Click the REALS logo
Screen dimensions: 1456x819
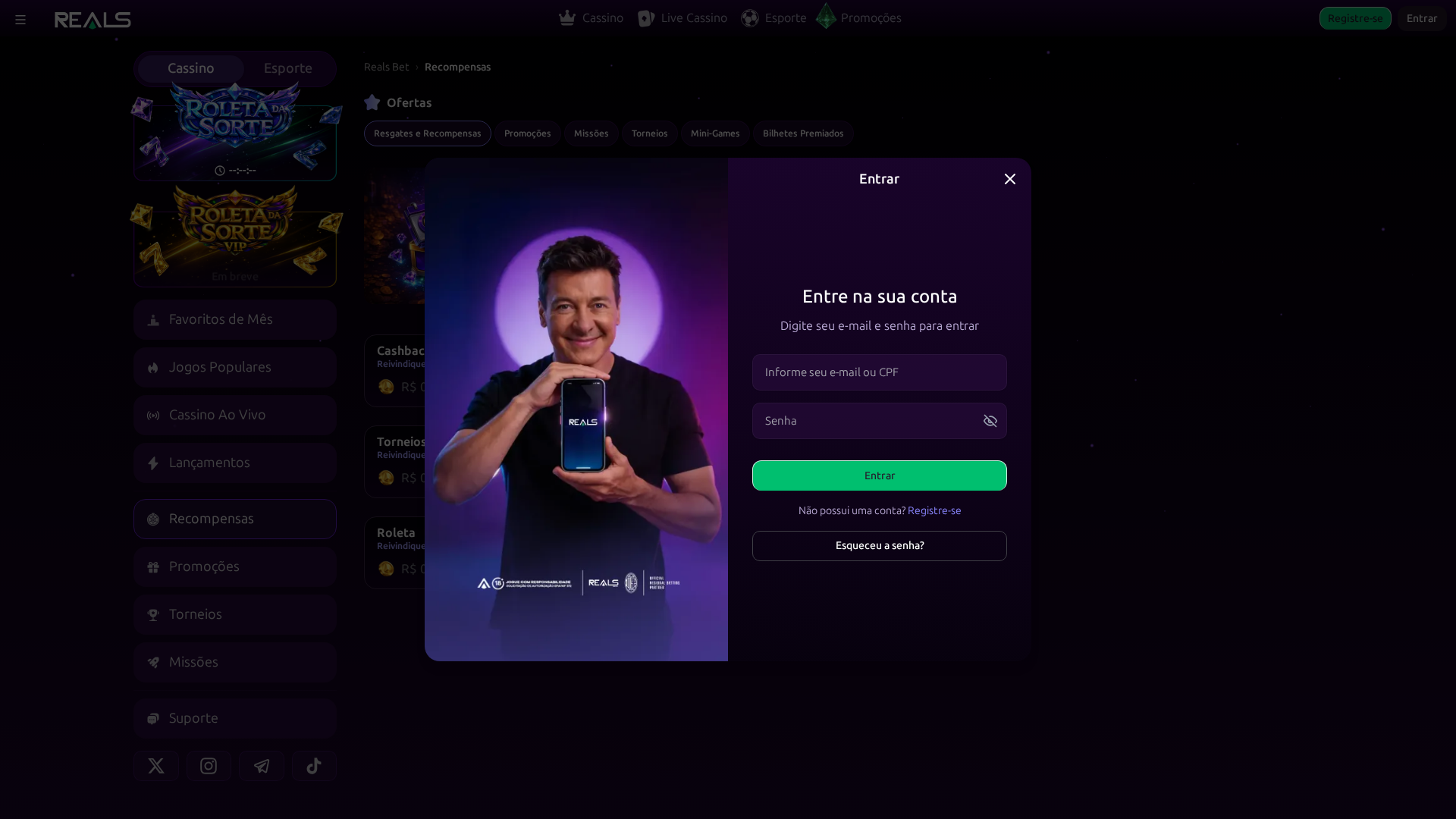[x=93, y=20]
